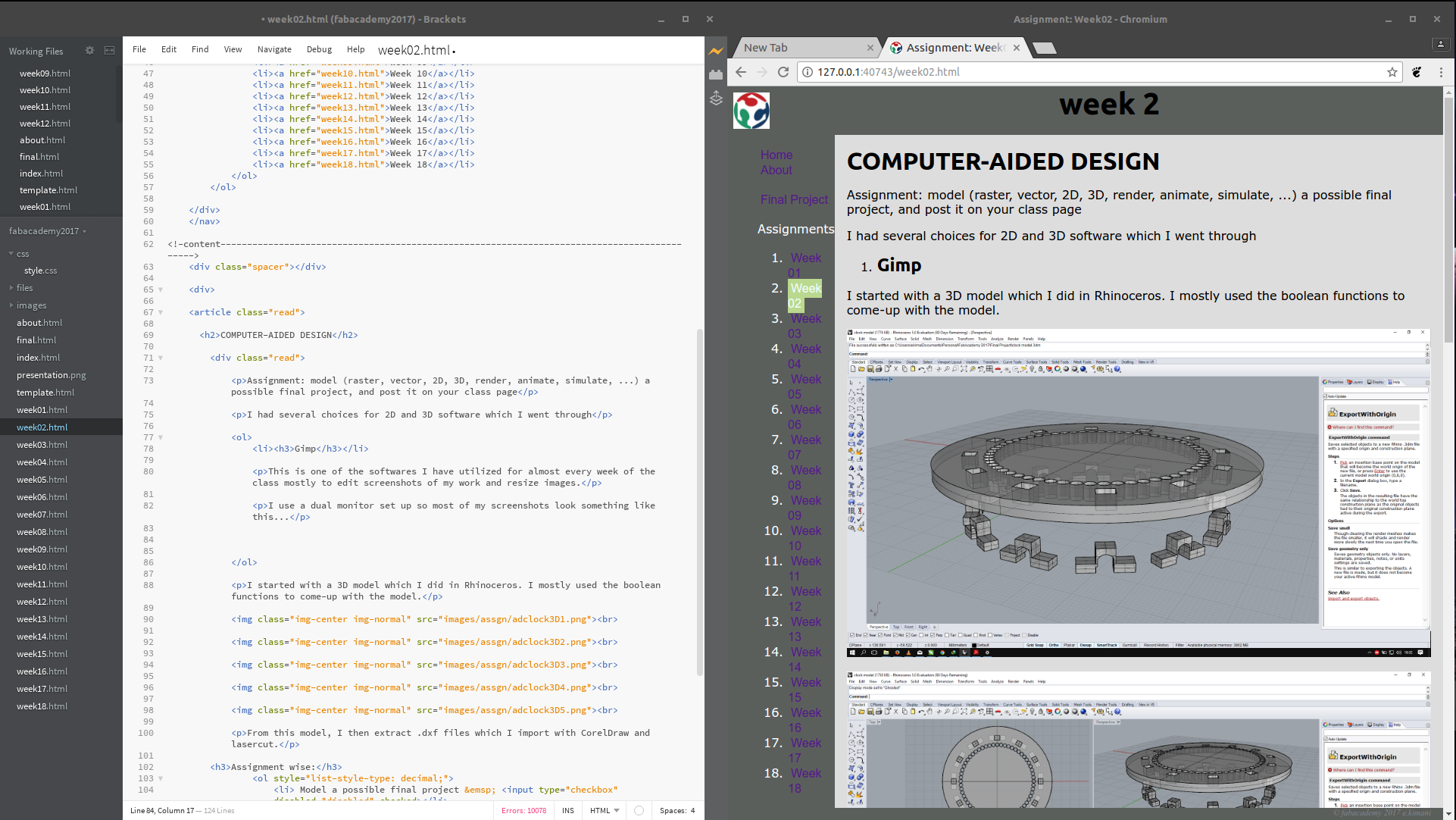Image resolution: width=1456 pixels, height=820 pixels.
Task: Go back in Chromium browser
Action: point(741,72)
